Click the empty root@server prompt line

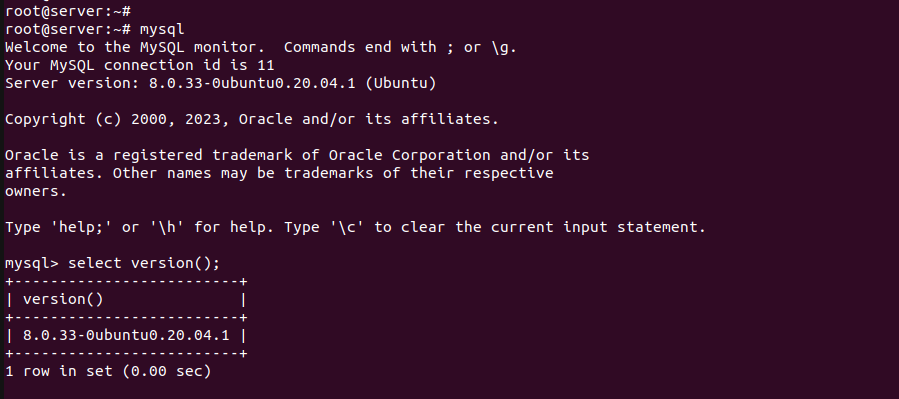click(x=68, y=11)
